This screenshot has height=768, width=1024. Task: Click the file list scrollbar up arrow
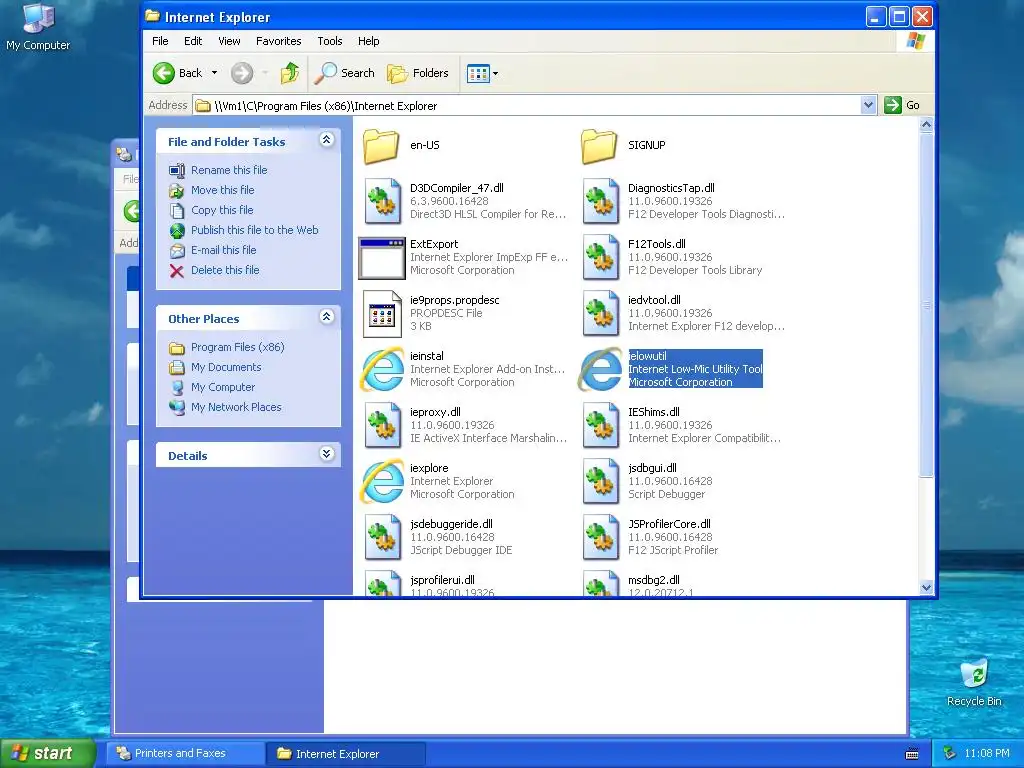click(x=926, y=125)
